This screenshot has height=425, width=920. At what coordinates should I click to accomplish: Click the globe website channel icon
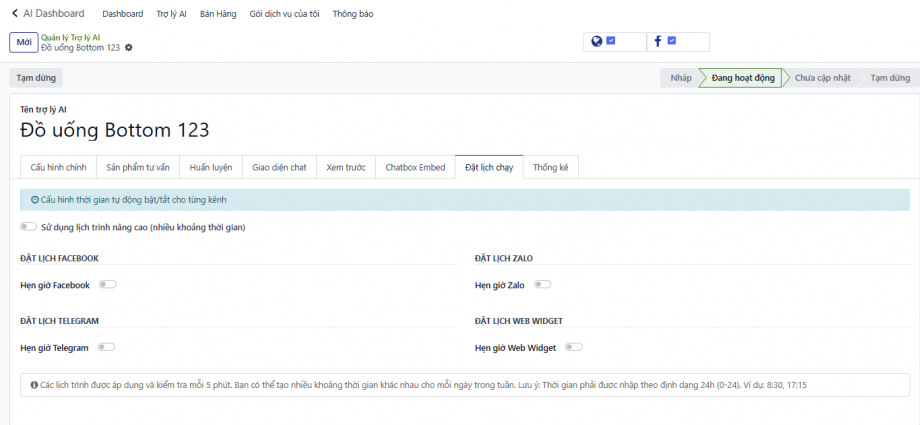[597, 41]
